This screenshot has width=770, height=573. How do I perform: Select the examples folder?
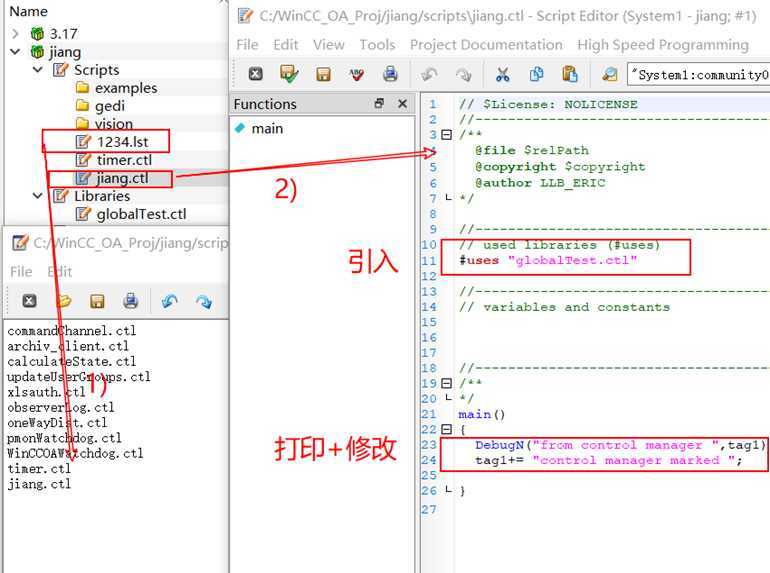(x=126, y=88)
